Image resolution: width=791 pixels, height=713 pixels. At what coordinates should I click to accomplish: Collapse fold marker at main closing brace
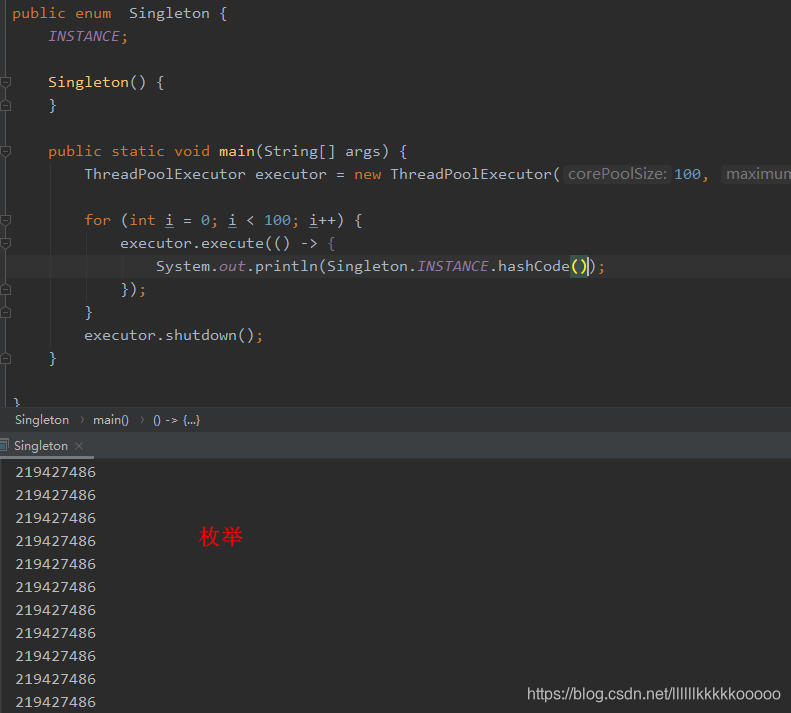click(x=6, y=359)
